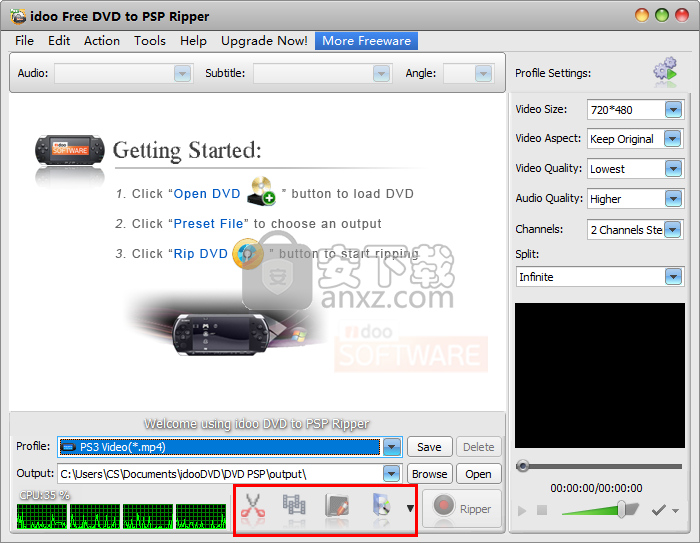Click the film strip merge icon
The height and width of the screenshot is (543, 700).
point(294,506)
